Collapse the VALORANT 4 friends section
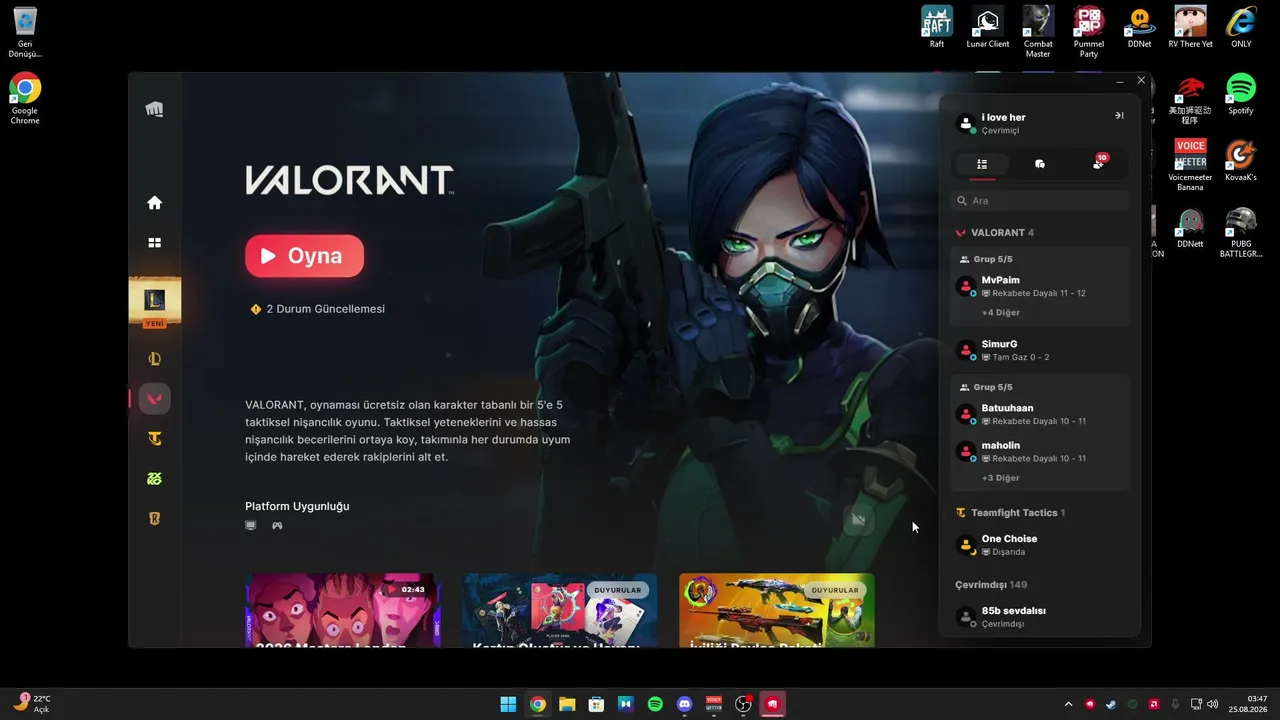Image resolution: width=1280 pixels, height=720 pixels. 995,233
